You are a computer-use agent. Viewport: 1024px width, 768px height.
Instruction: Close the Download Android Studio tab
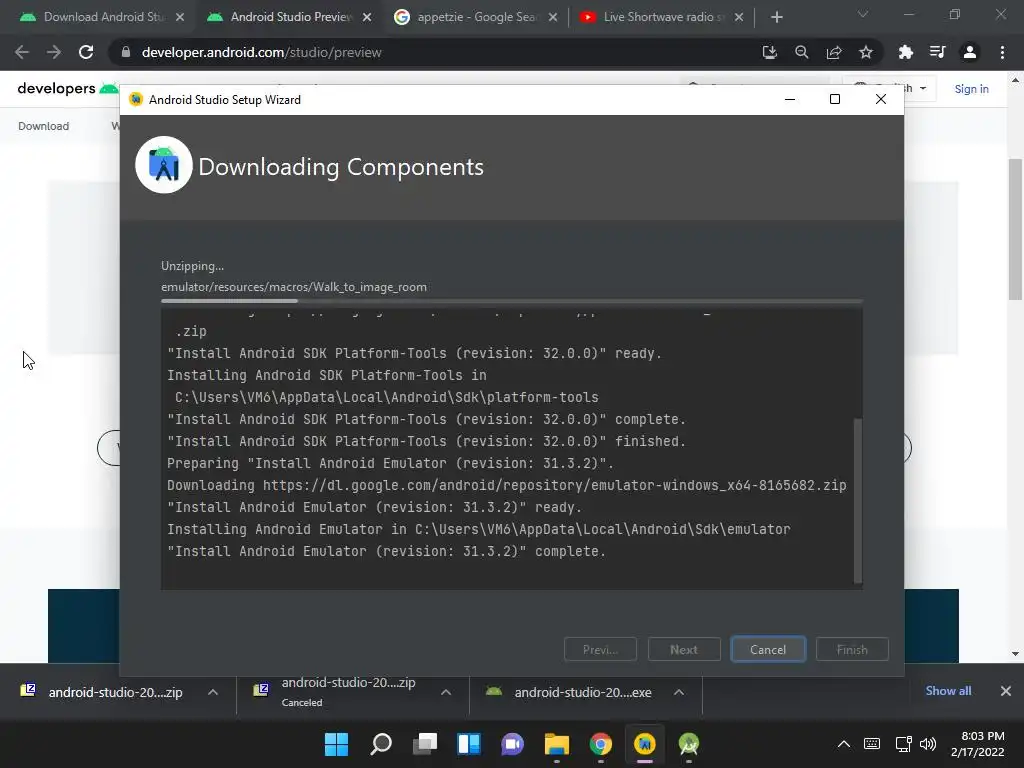tap(180, 18)
